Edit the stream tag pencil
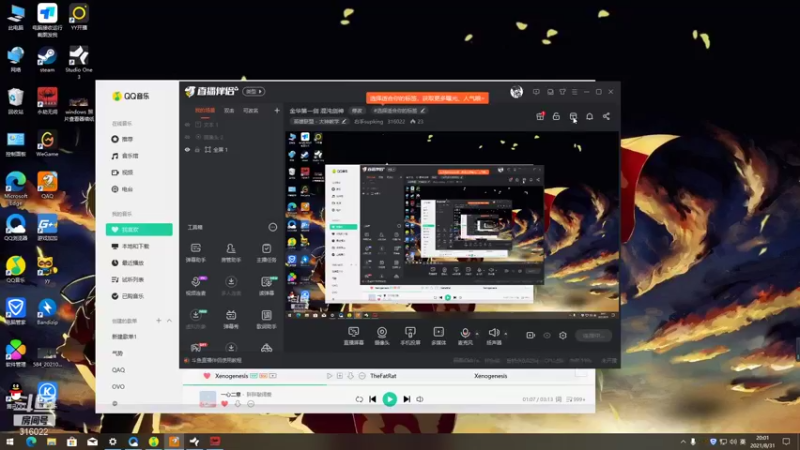The height and width of the screenshot is (450, 800). [x=423, y=110]
